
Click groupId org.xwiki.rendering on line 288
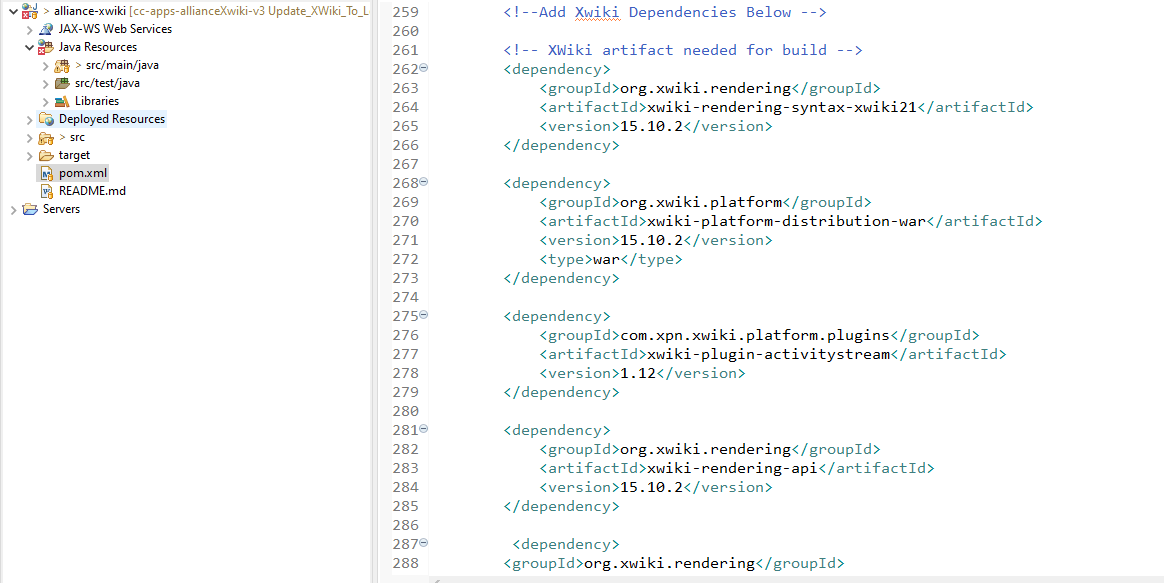pos(670,564)
